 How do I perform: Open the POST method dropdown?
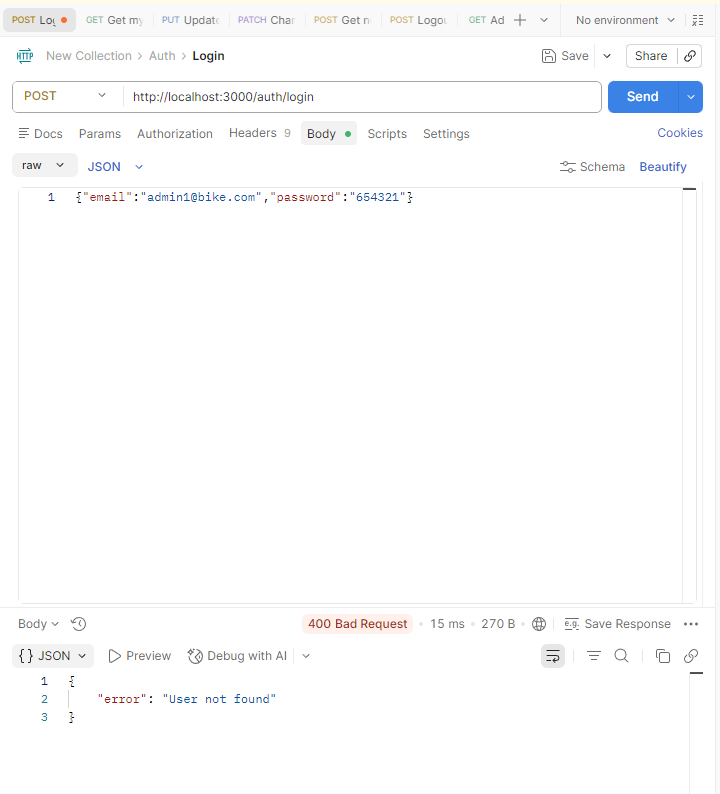pyautogui.click(x=67, y=96)
